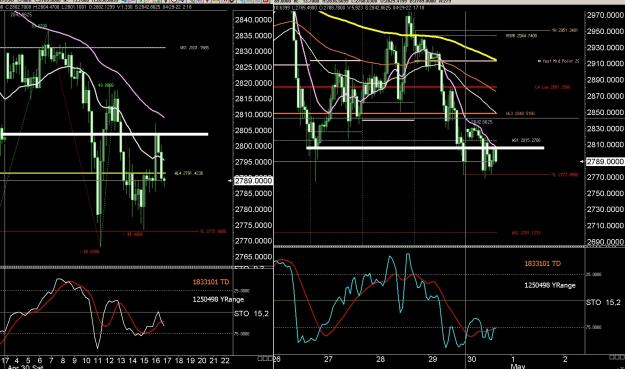Click the 2770.0000 price label on left chart axis

tap(254, 241)
